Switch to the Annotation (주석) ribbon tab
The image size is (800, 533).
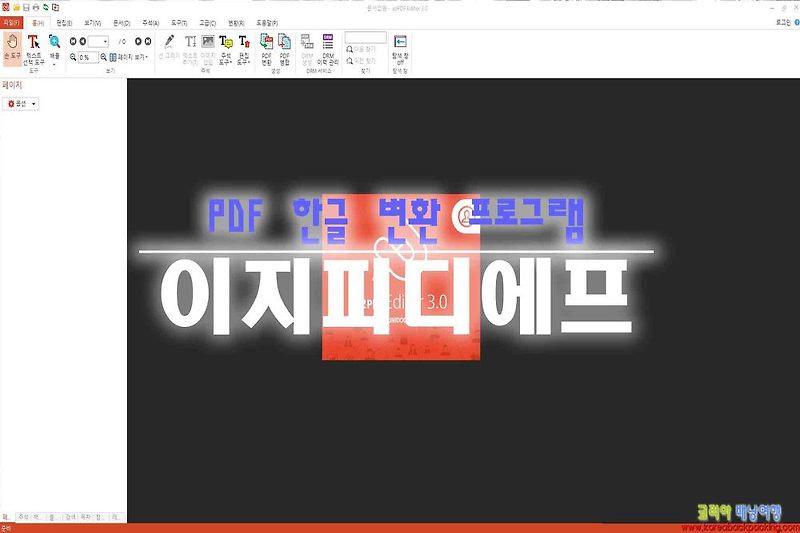(x=151, y=23)
